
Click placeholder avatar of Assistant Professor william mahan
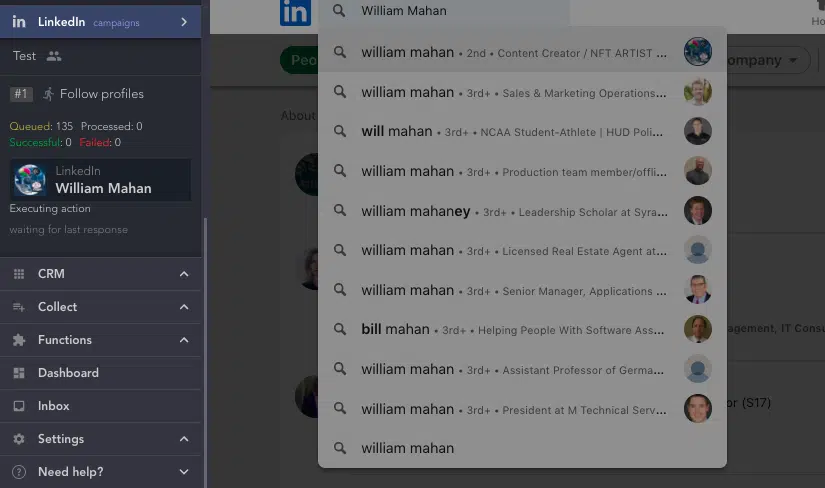click(x=698, y=369)
